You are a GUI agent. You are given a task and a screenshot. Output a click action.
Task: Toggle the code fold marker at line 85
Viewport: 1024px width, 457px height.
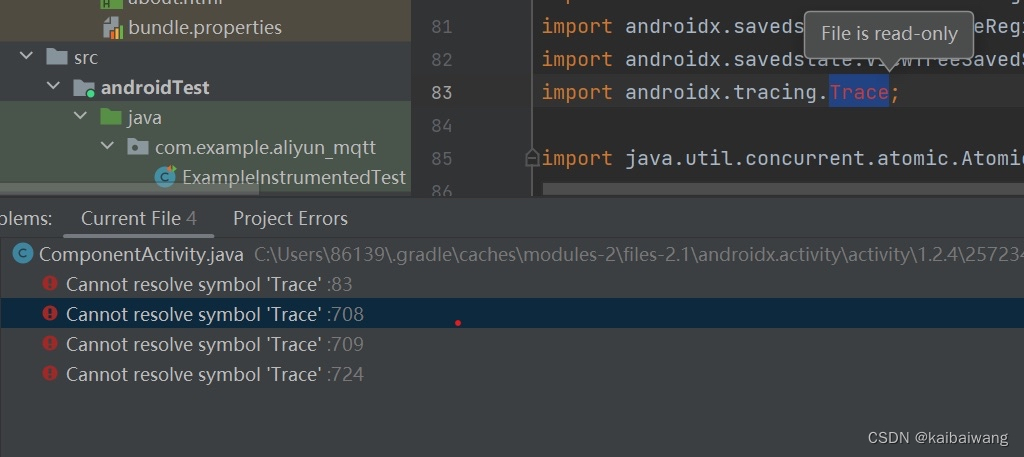[532, 158]
